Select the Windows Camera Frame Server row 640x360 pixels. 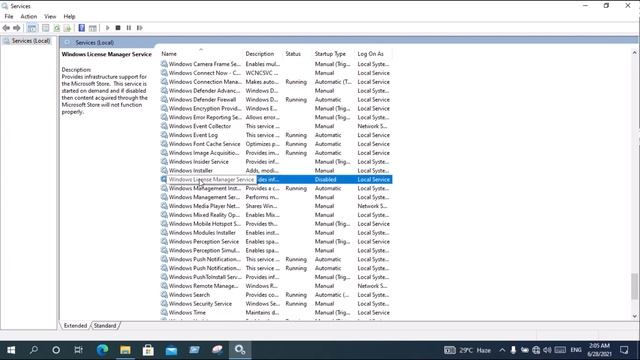click(276, 64)
